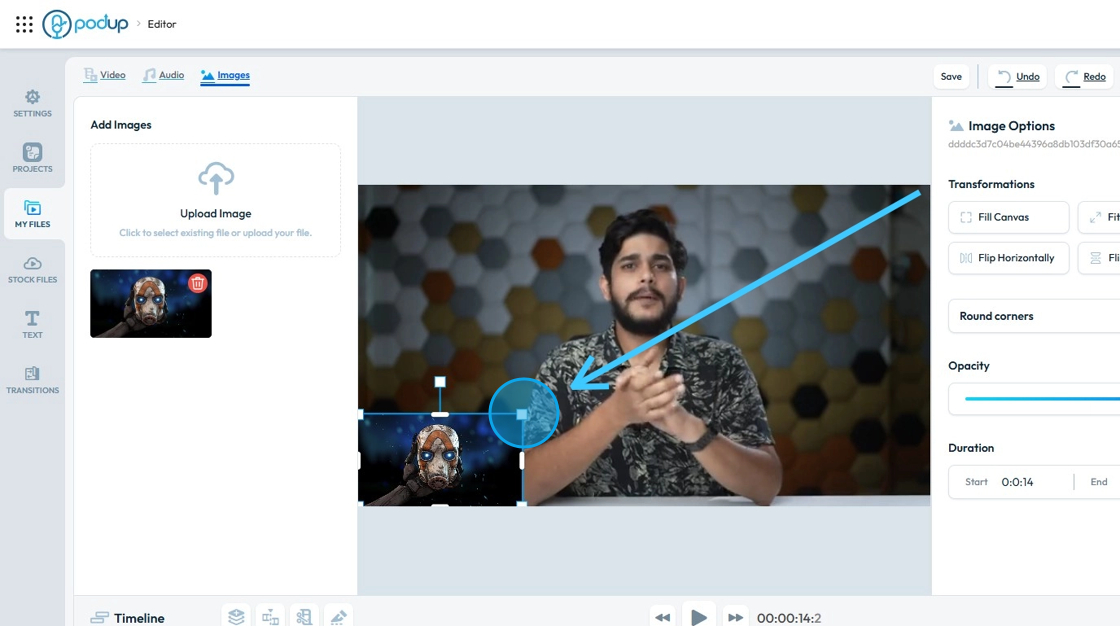
Task: Switch to the Video tab
Action: 104,75
